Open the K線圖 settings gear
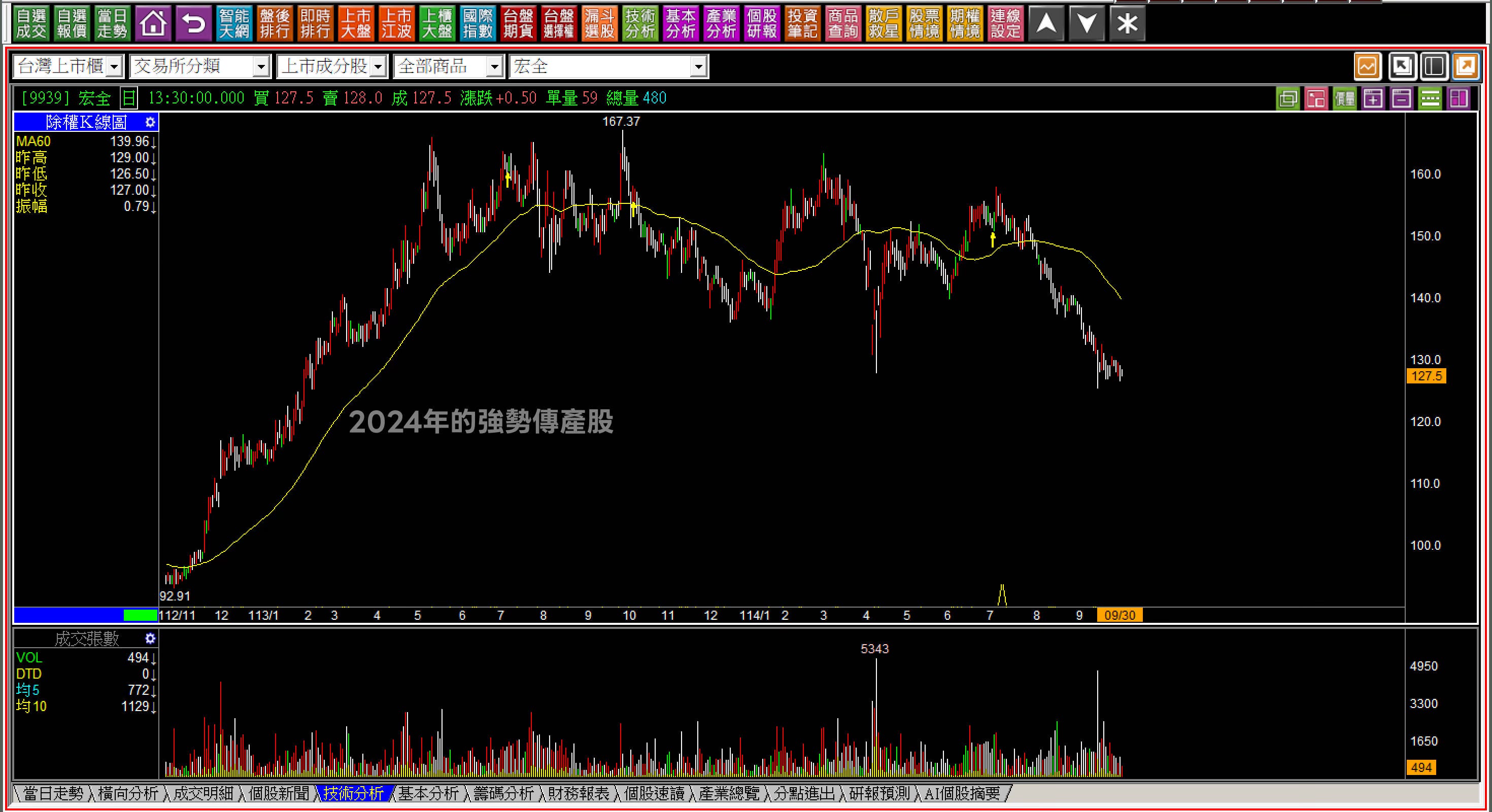The height and width of the screenshot is (812, 1492). pos(150,122)
